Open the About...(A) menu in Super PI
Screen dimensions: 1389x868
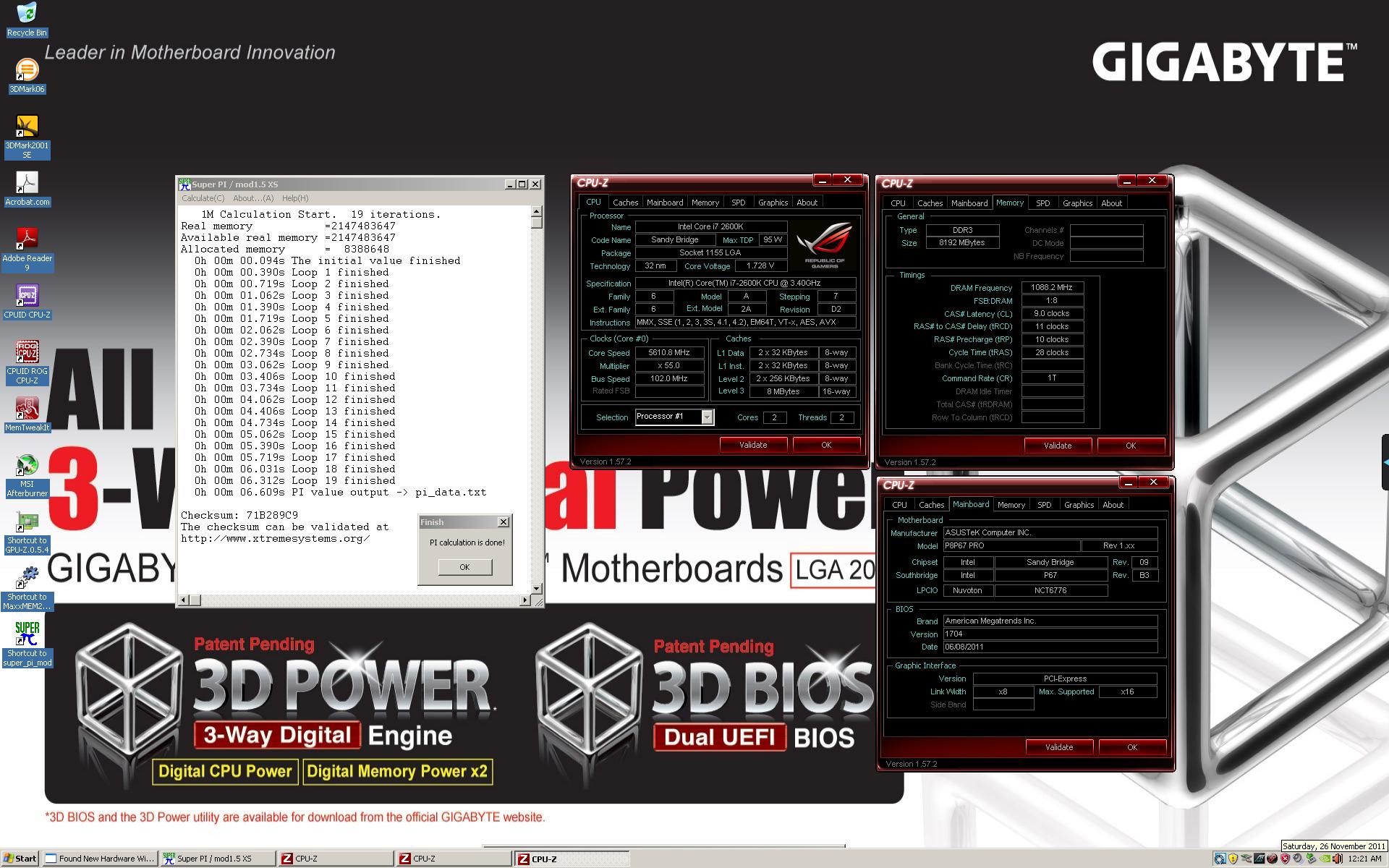click(253, 198)
